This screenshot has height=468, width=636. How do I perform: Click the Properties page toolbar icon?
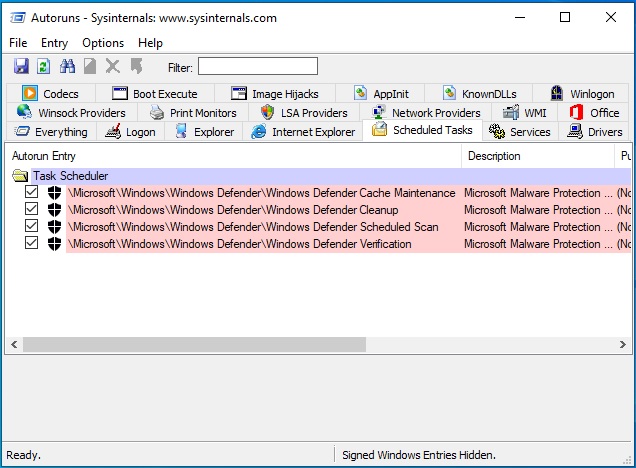(x=90, y=66)
